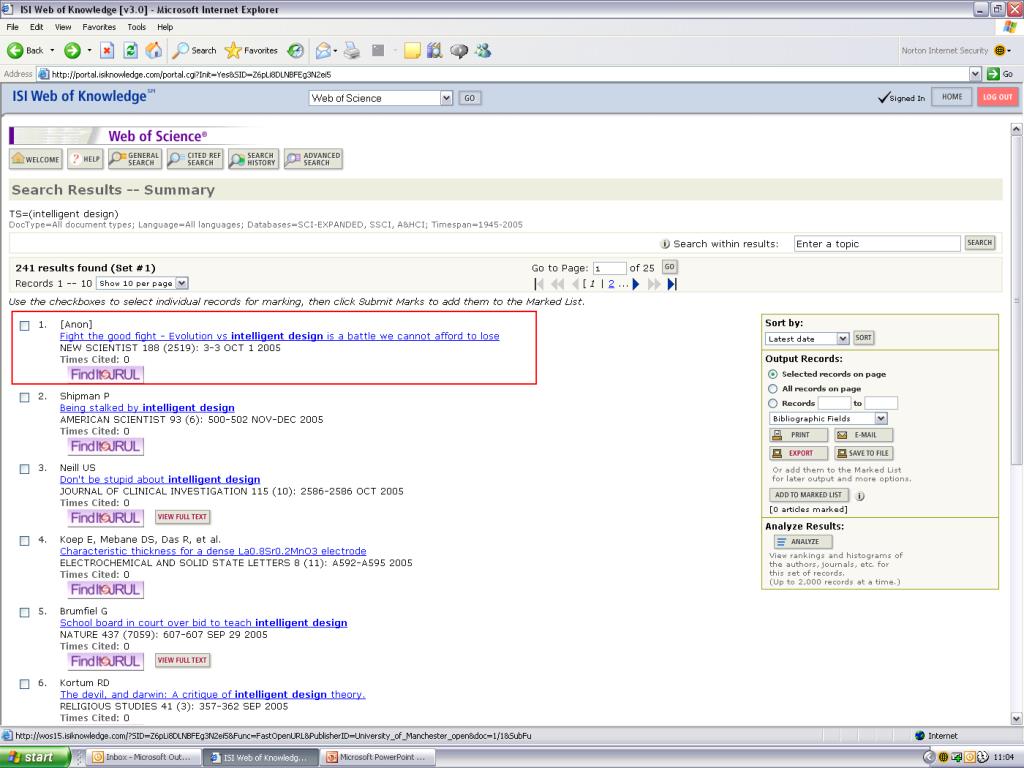Viewport: 1024px width, 768px height.
Task: Click the scrollbar down arrow on the page
Action: (1016, 718)
